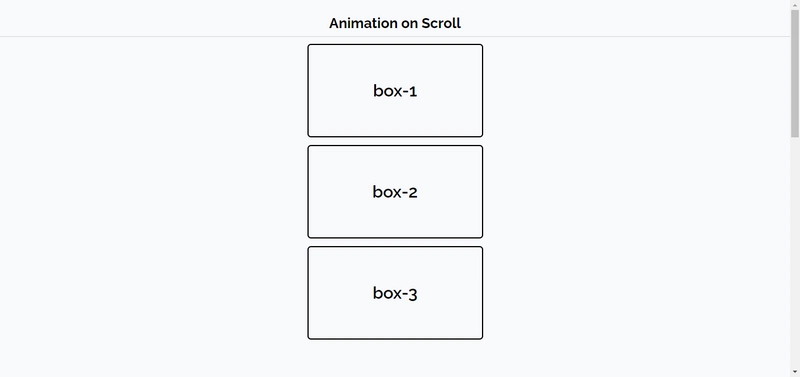Click the box-3 card

[x=395, y=293]
